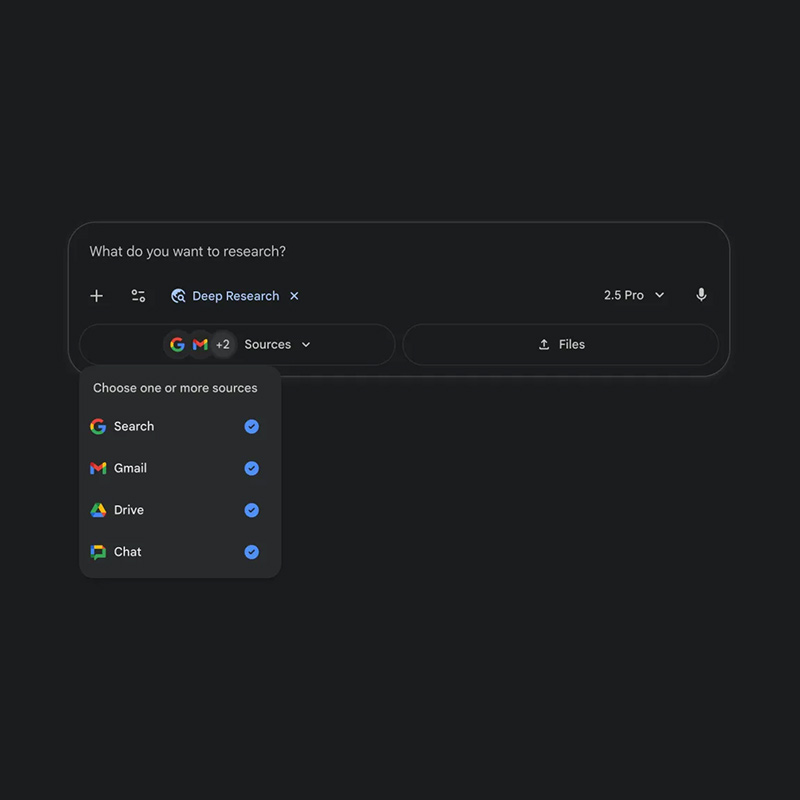Viewport: 800px width, 800px height.
Task: Collapse the Sources dropdown chevron
Action: point(306,344)
